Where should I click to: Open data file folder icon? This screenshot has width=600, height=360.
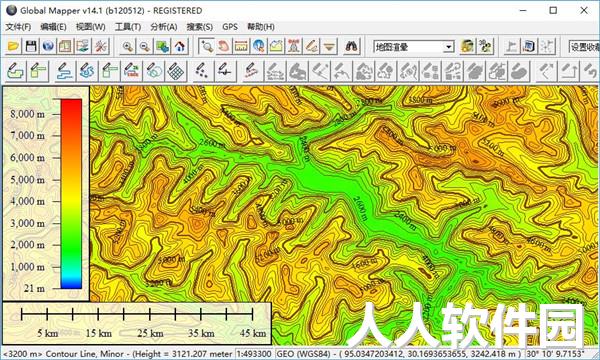coord(13,47)
